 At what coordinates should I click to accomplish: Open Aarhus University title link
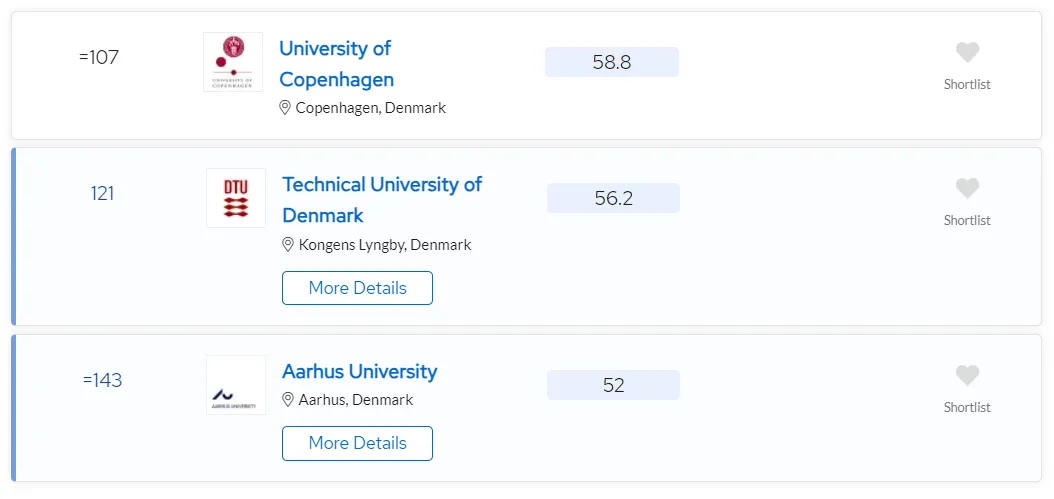(360, 371)
